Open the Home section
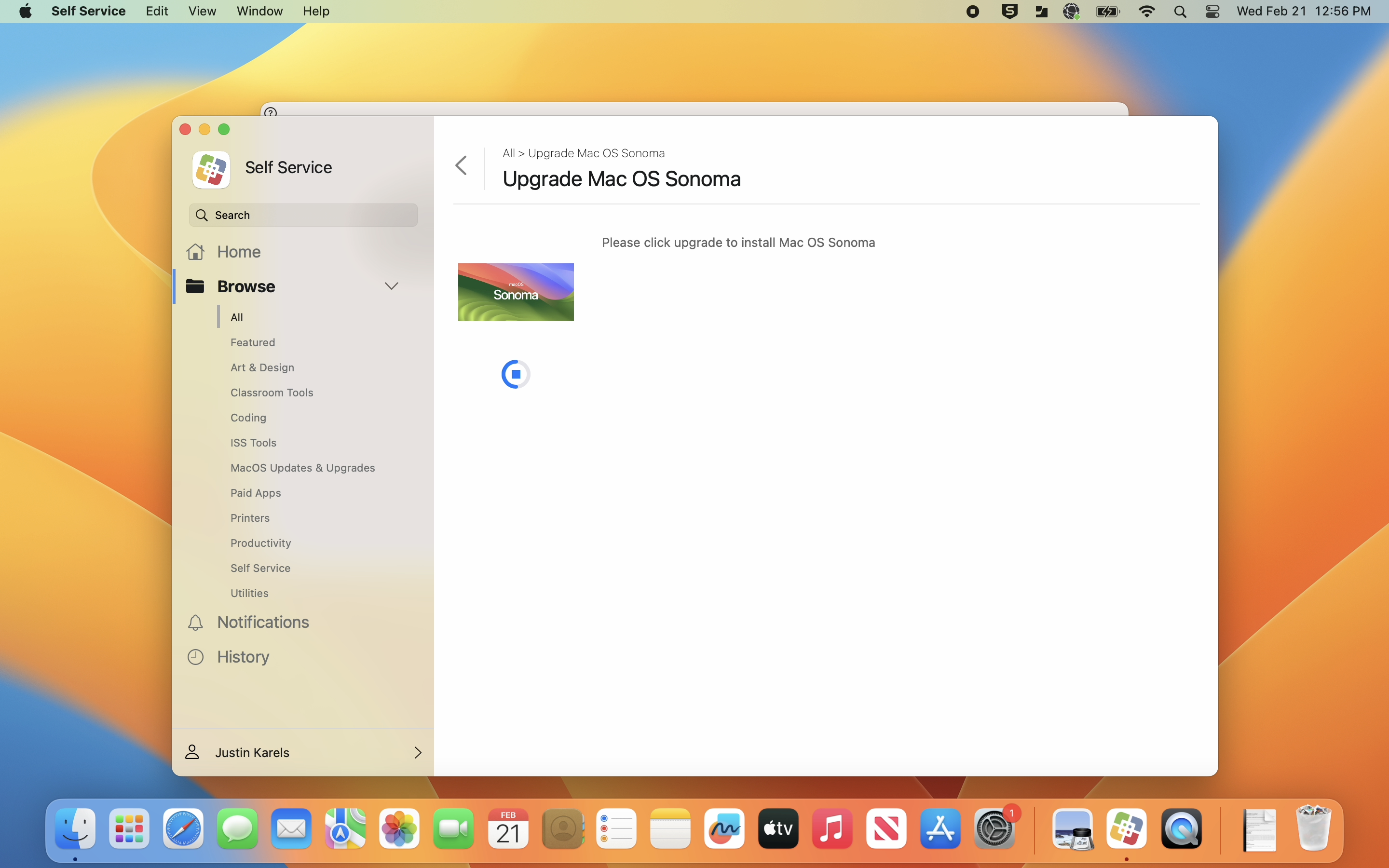 [x=239, y=251]
